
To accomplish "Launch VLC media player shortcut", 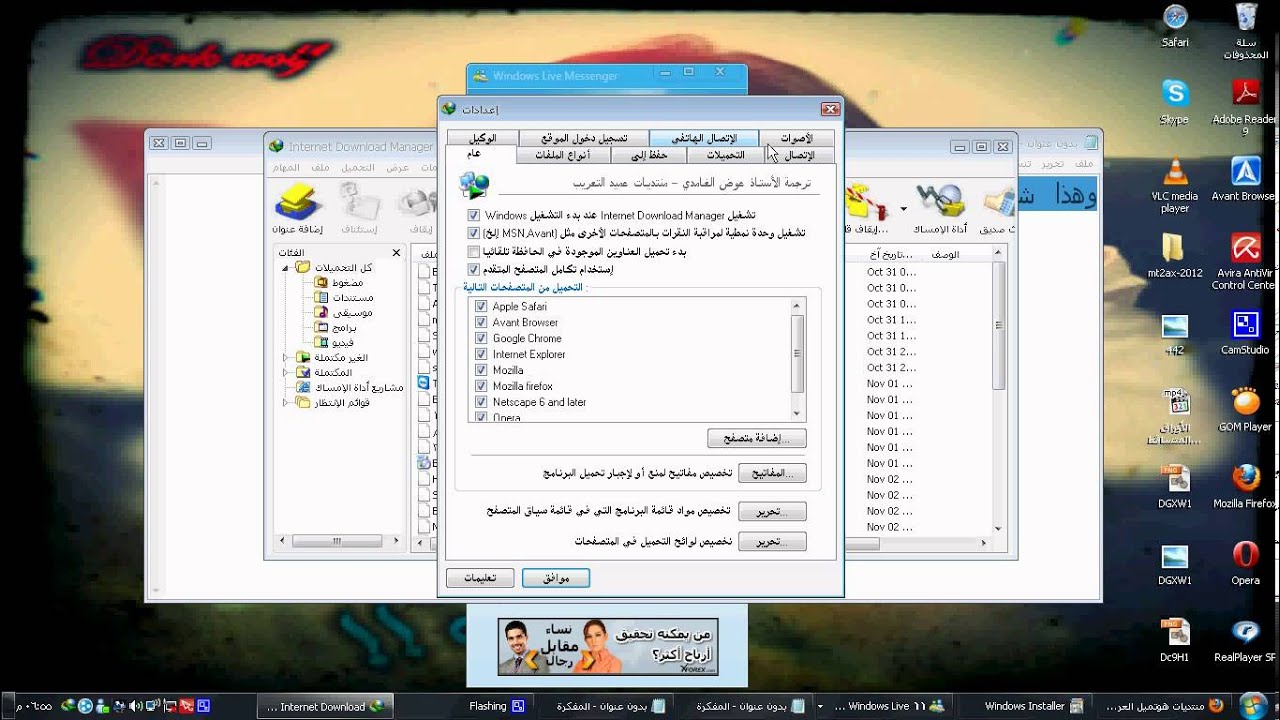I will [1175, 185].
